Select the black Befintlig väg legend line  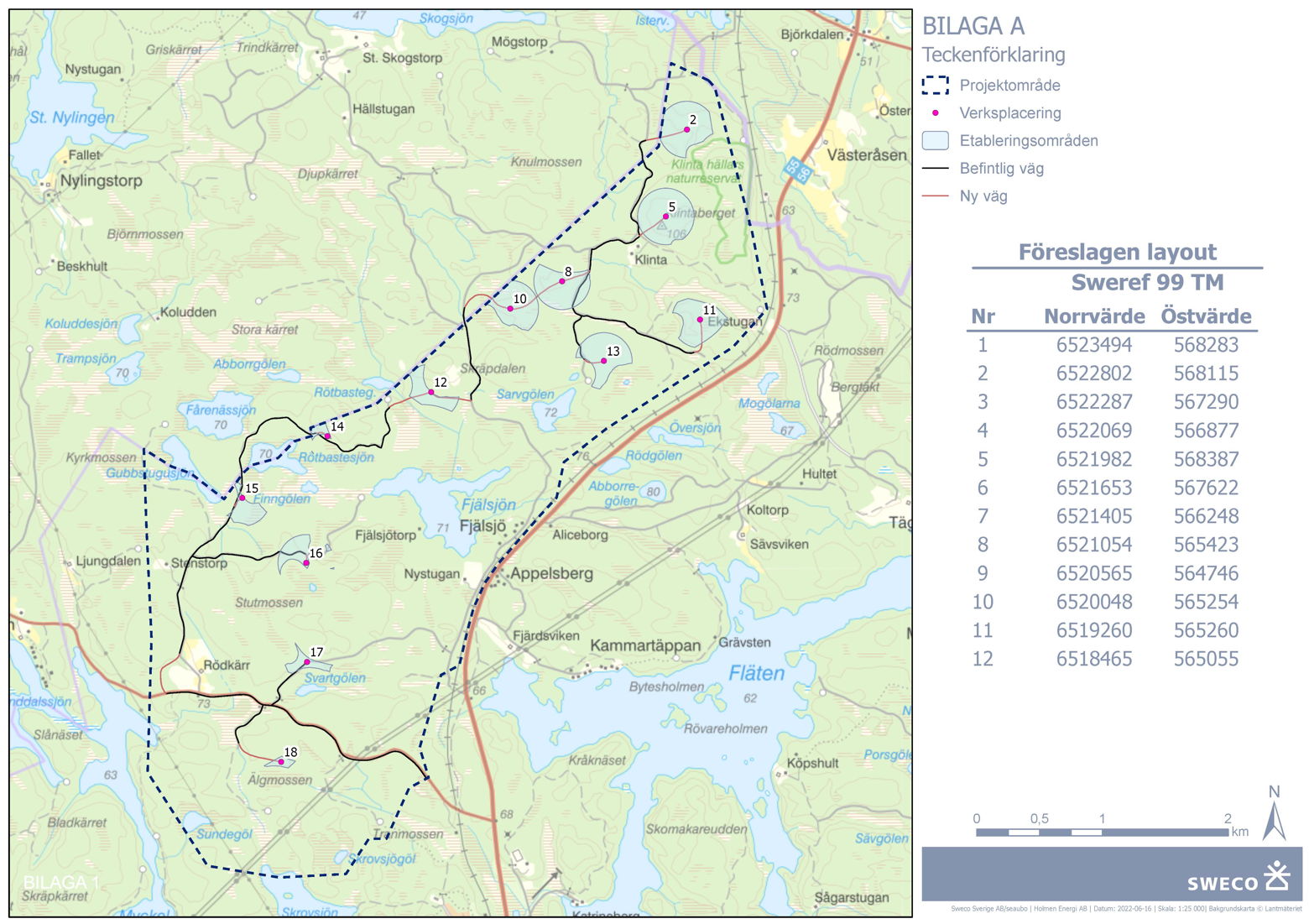[936, 169]
